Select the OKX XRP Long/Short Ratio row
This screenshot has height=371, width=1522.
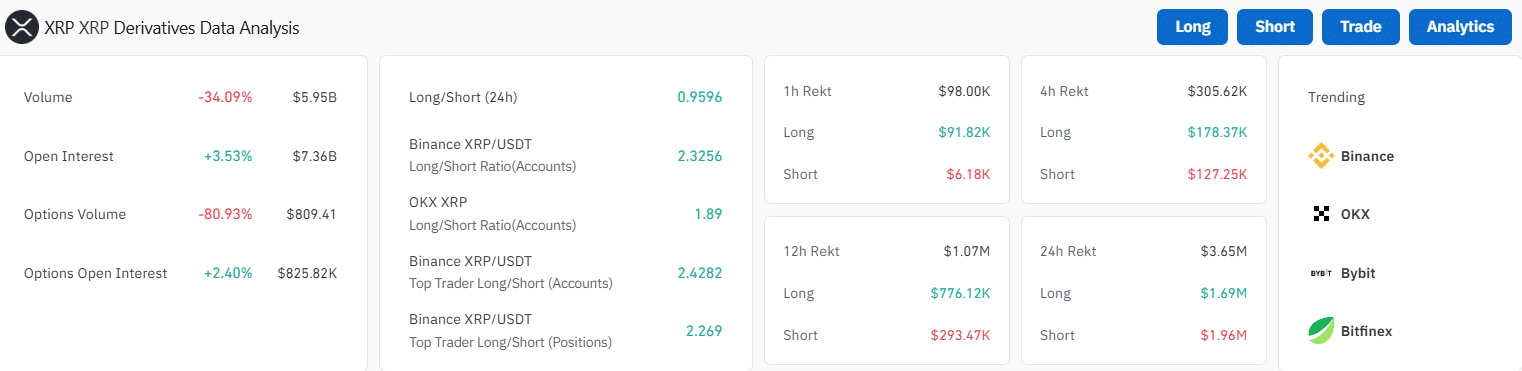tap(565, 214)
